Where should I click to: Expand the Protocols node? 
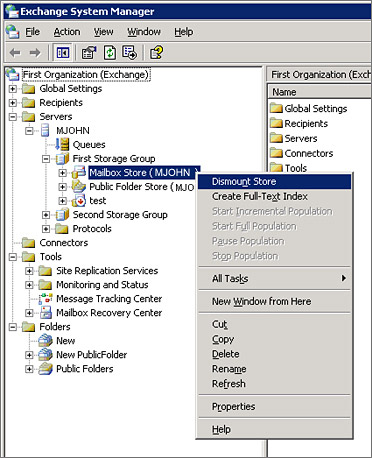tap(46, 229)
